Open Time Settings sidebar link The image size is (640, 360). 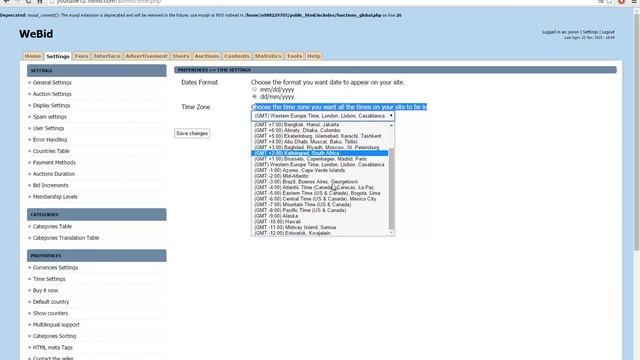(49, 279)
